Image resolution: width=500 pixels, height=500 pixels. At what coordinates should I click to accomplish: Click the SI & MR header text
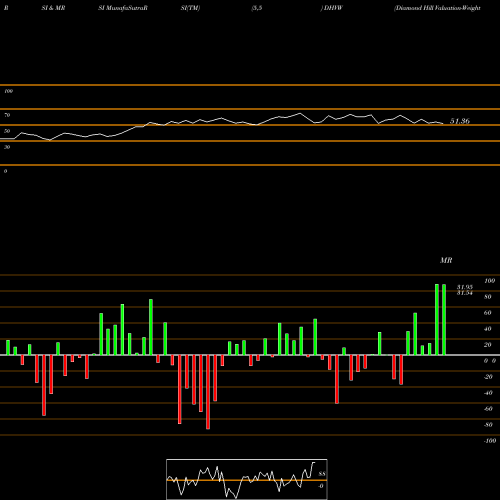53,8
